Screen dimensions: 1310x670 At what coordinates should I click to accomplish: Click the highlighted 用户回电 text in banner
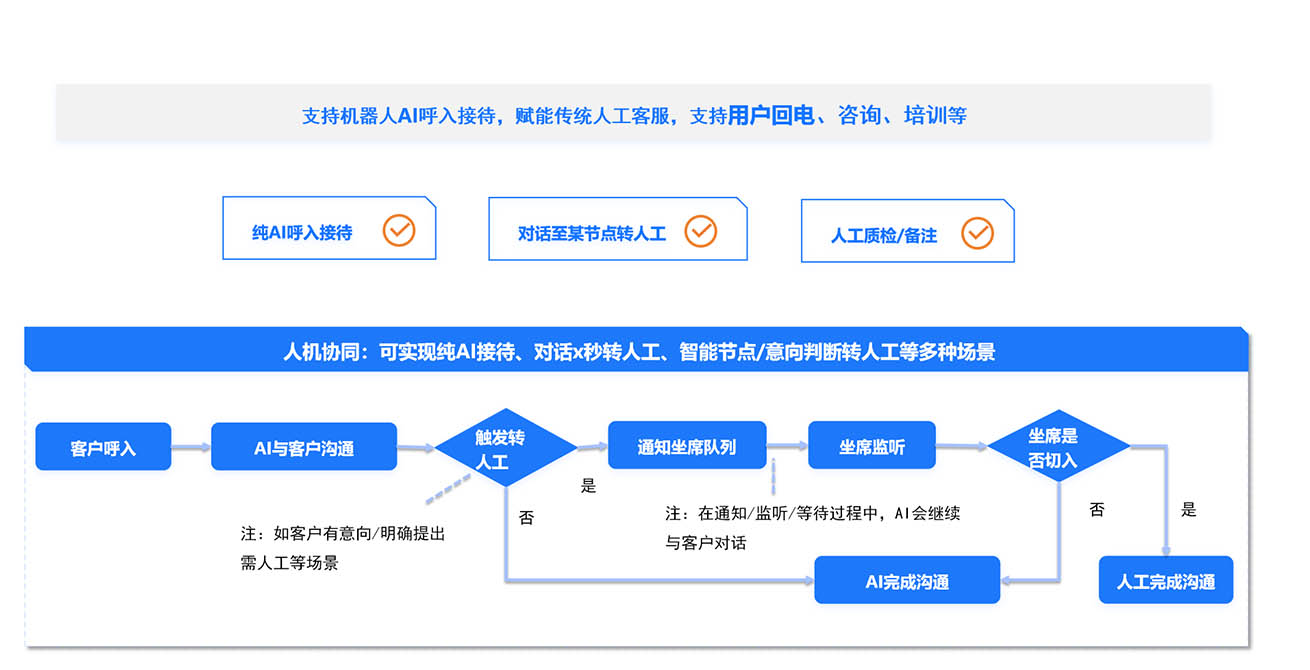770,115
